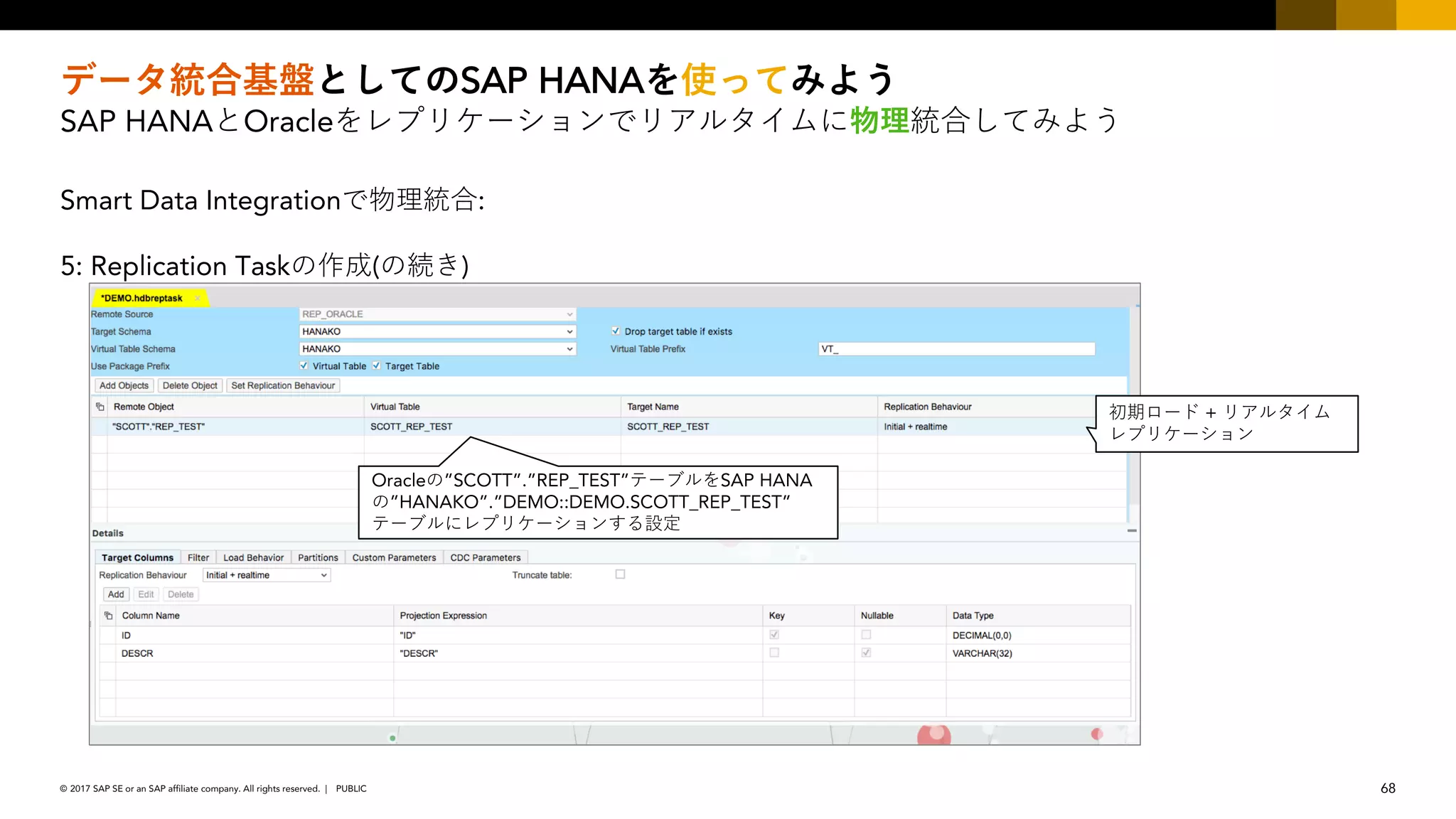Click the Add Objects button
Image resolution: width=1456 pixels, height=819 pixels.
124,385
